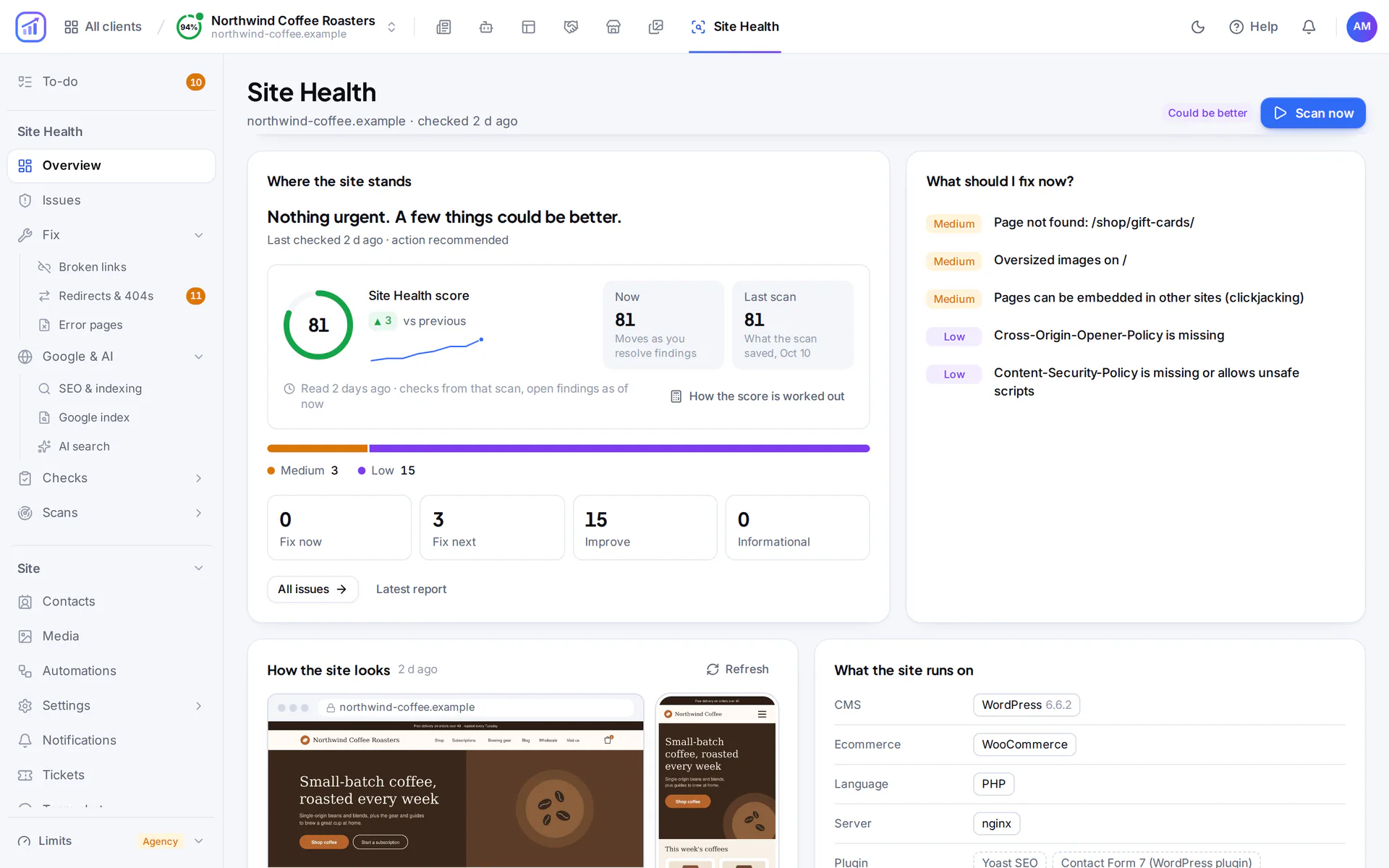Image resolution: width=1389 pixels, height=868 pixels.
Task: Toggle dark mode moon icon
Action: [x=1198, y=27]
